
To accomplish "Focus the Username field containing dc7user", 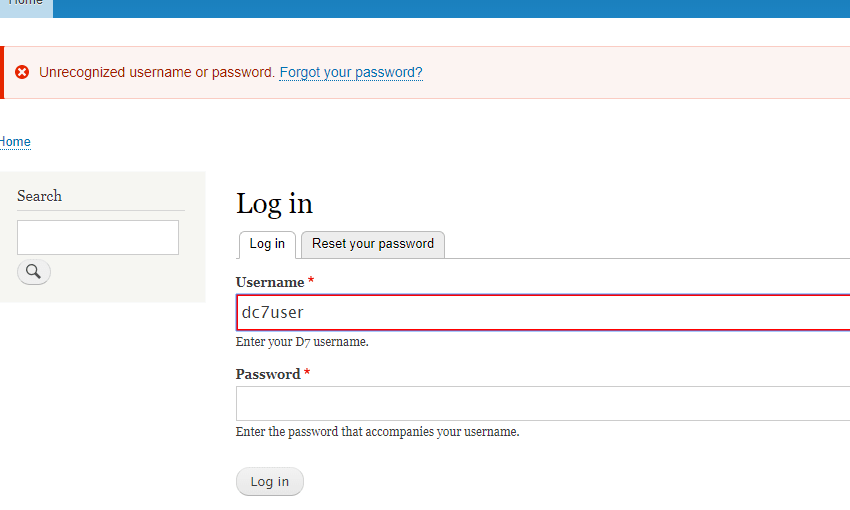I will pyautogui.click(x=543, y=312).
